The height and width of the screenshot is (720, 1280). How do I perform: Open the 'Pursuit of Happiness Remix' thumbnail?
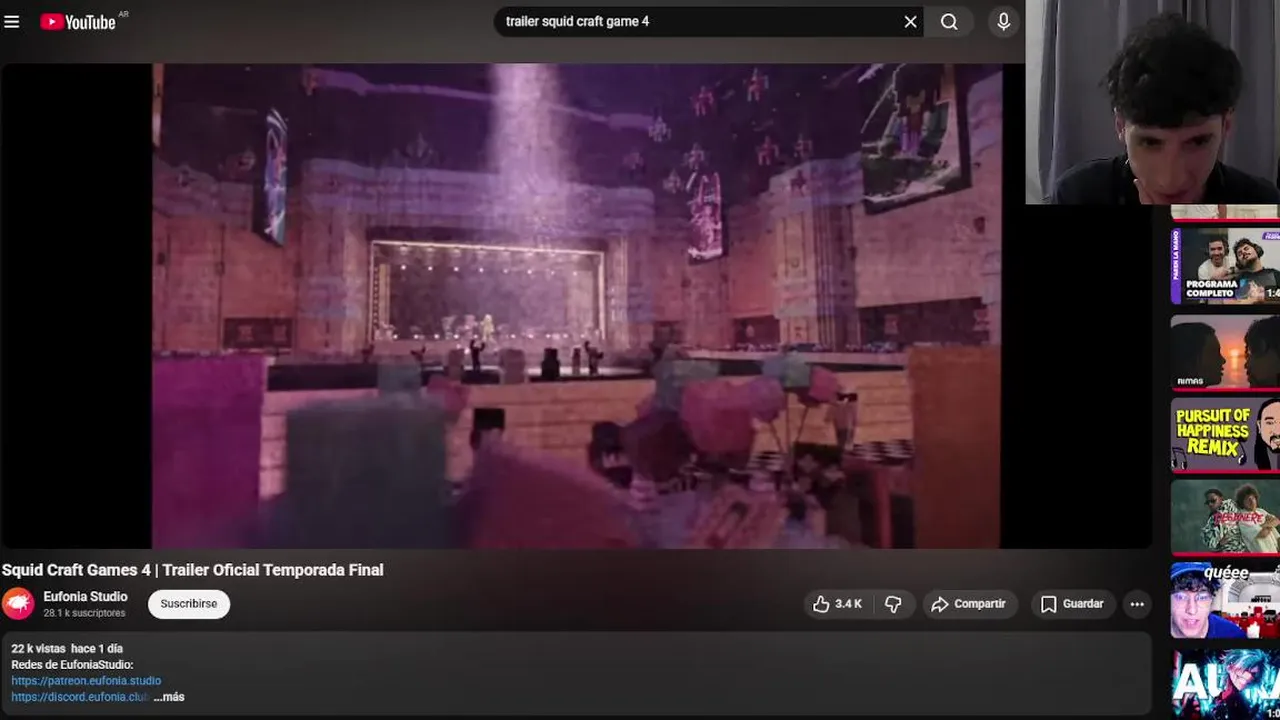1225,435
